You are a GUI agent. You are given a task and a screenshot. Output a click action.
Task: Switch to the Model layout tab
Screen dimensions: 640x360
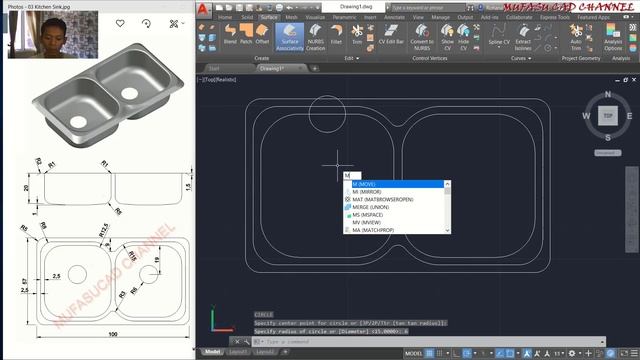click(x=212, y=352)
